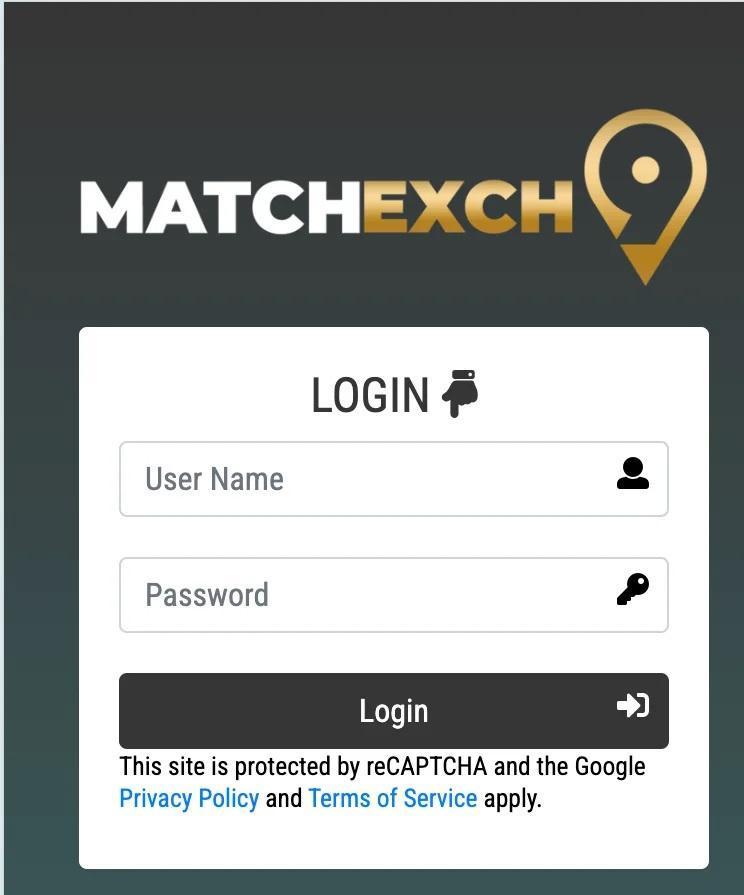Submit the form with the Login button
744x895 pixels.
[x=393, y=711]
